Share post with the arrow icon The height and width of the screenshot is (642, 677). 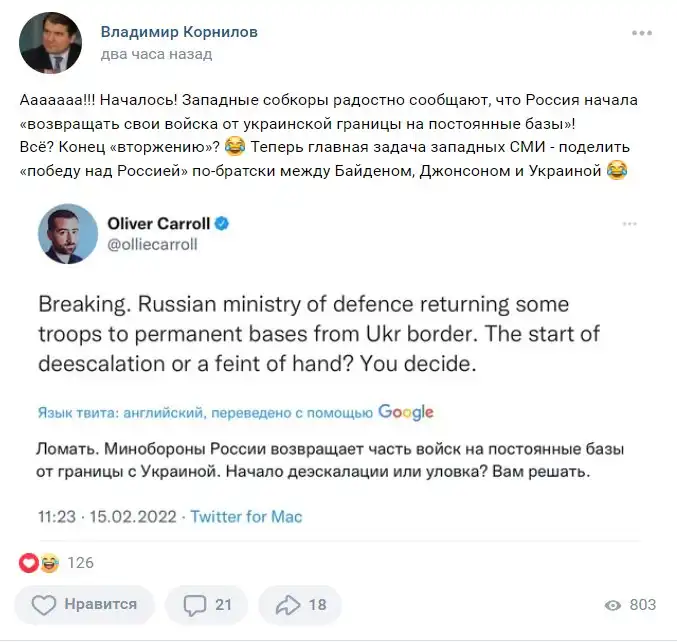(x=288, y=605)
